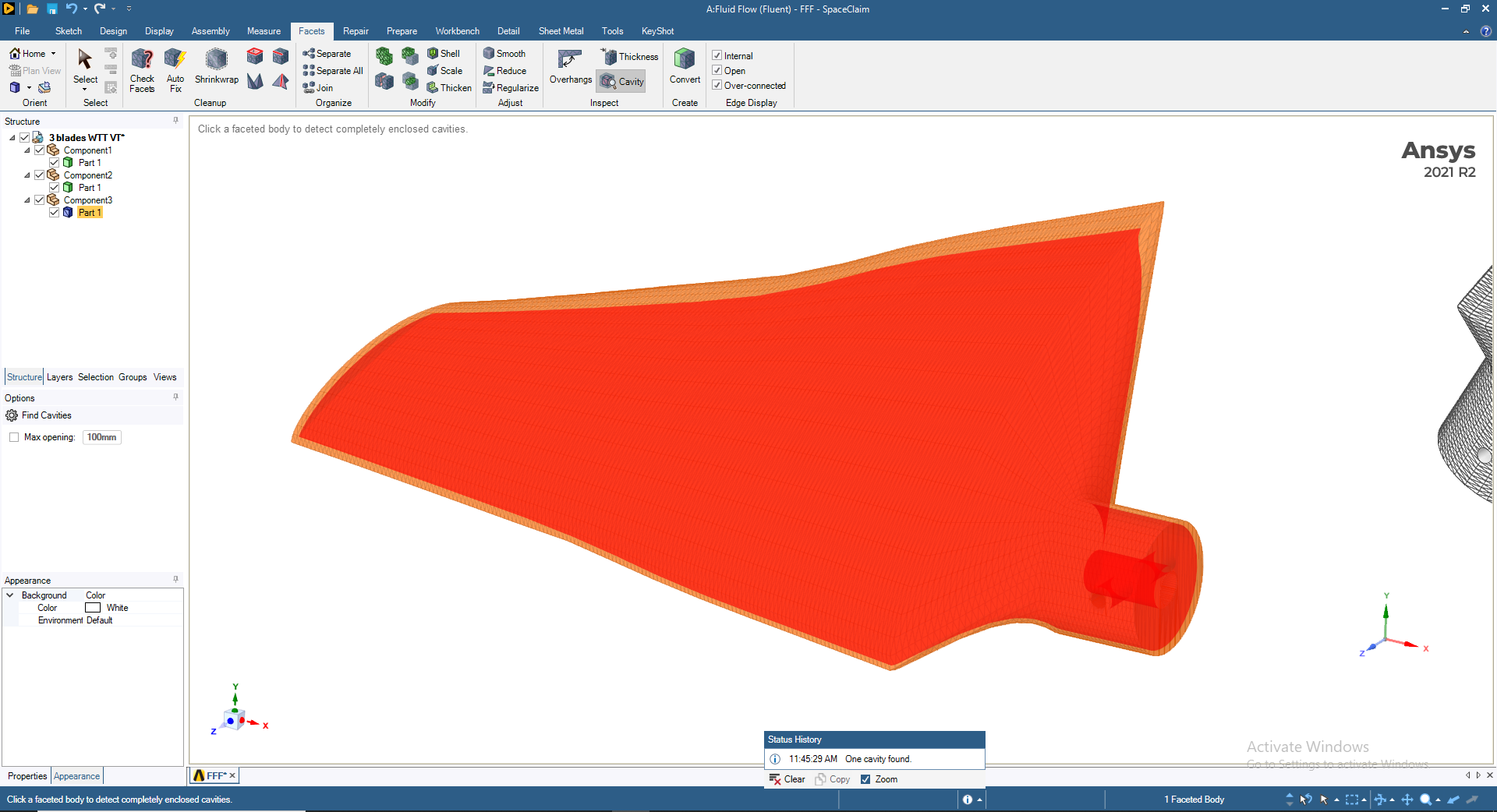Image resolution: width=1497 pixels, height=812 pixels.
Task: Click Copy in Status History
Action: 833,779
